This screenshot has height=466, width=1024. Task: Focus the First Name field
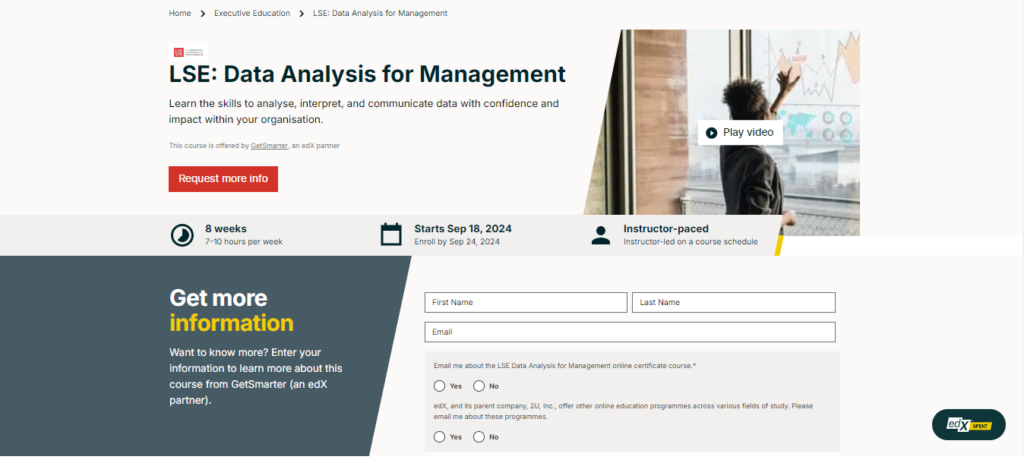point(526,302)
